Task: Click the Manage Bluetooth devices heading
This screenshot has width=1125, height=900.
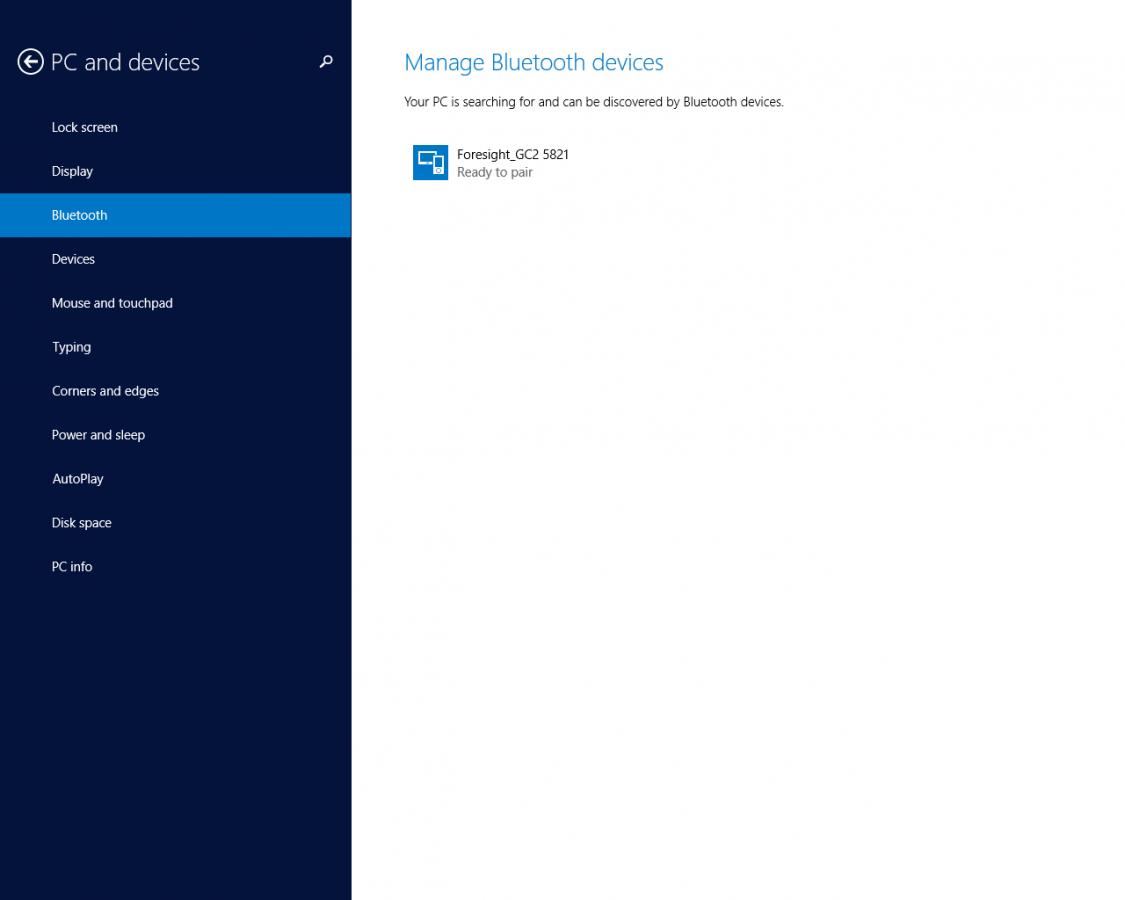Action: 533,62
